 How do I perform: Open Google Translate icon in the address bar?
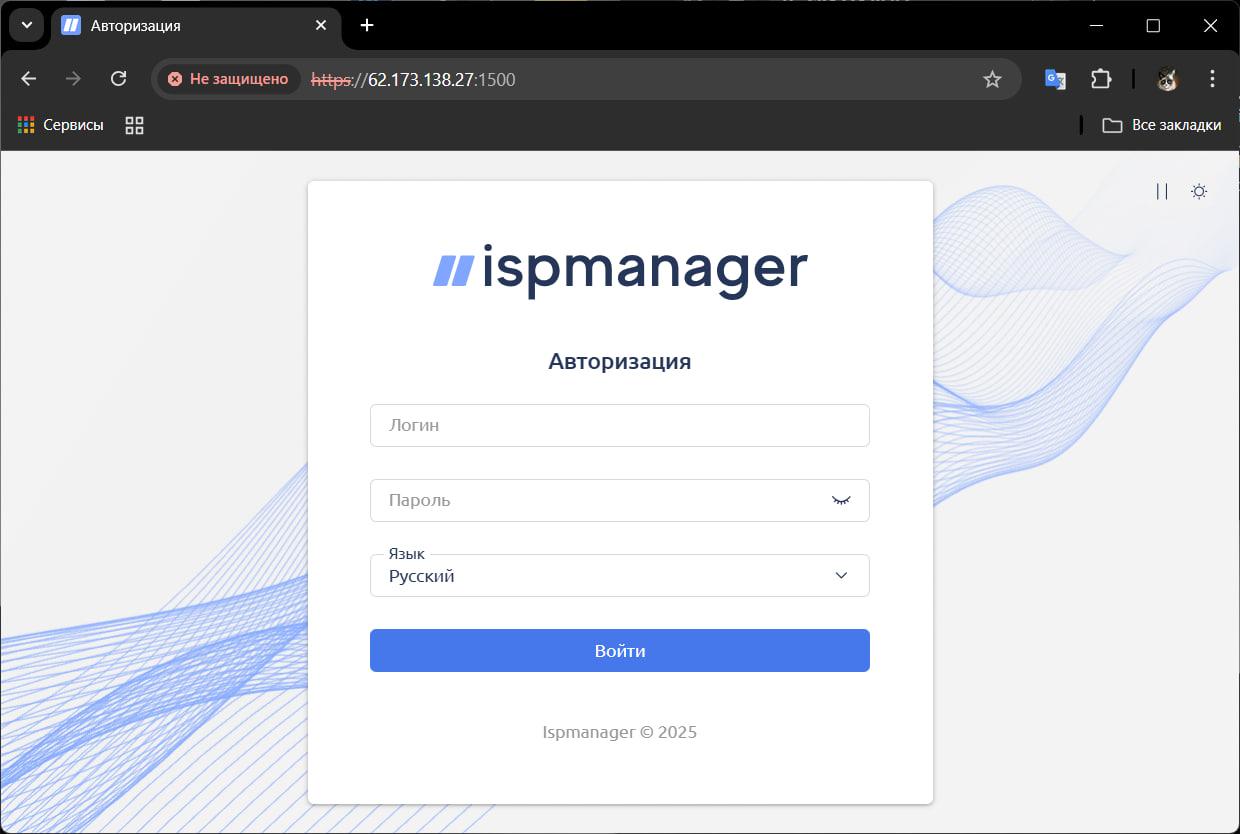tap(1054, 78)
